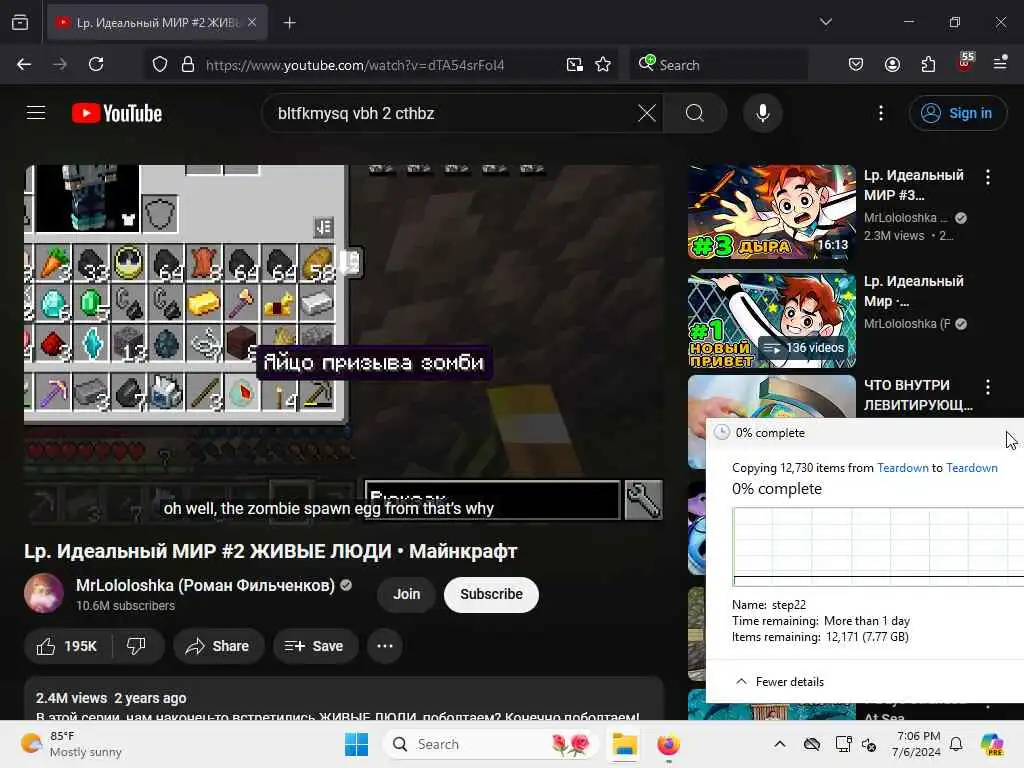Open Copilot preview icon in taskbar
Screen dimensions: 1024x768
992,744
